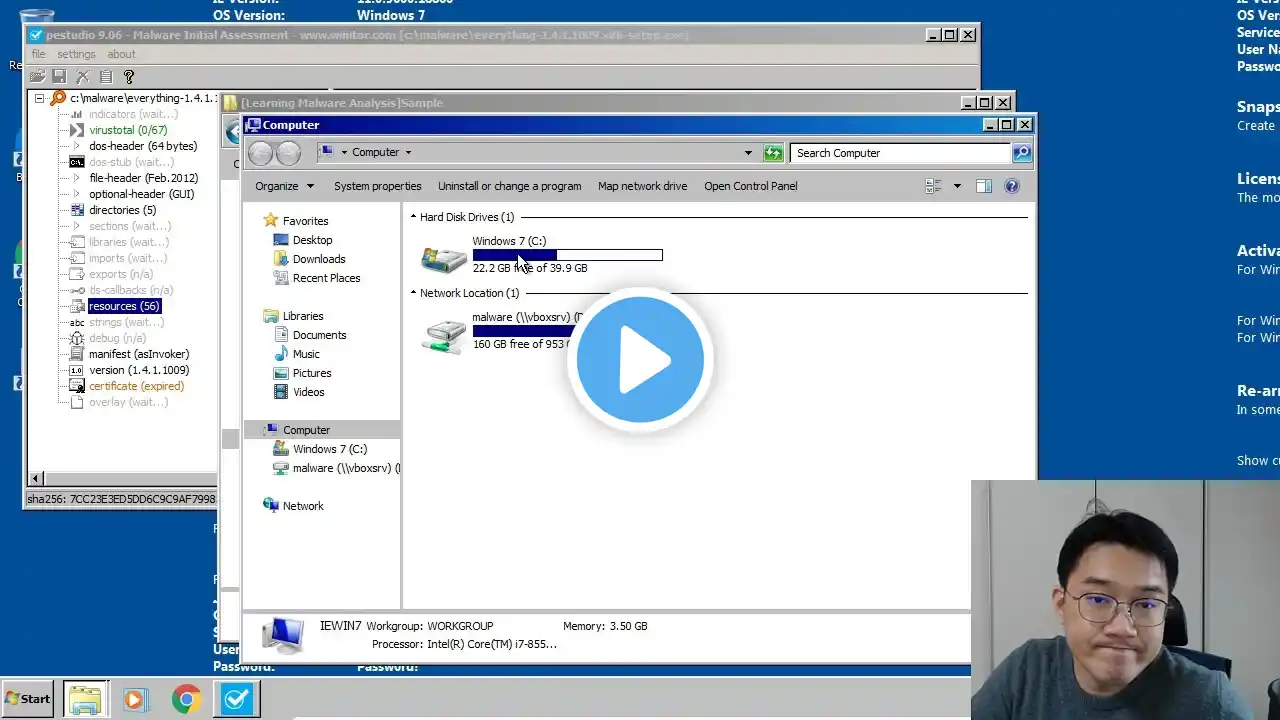Open pestudio settings menu

[x=76, y=54]
